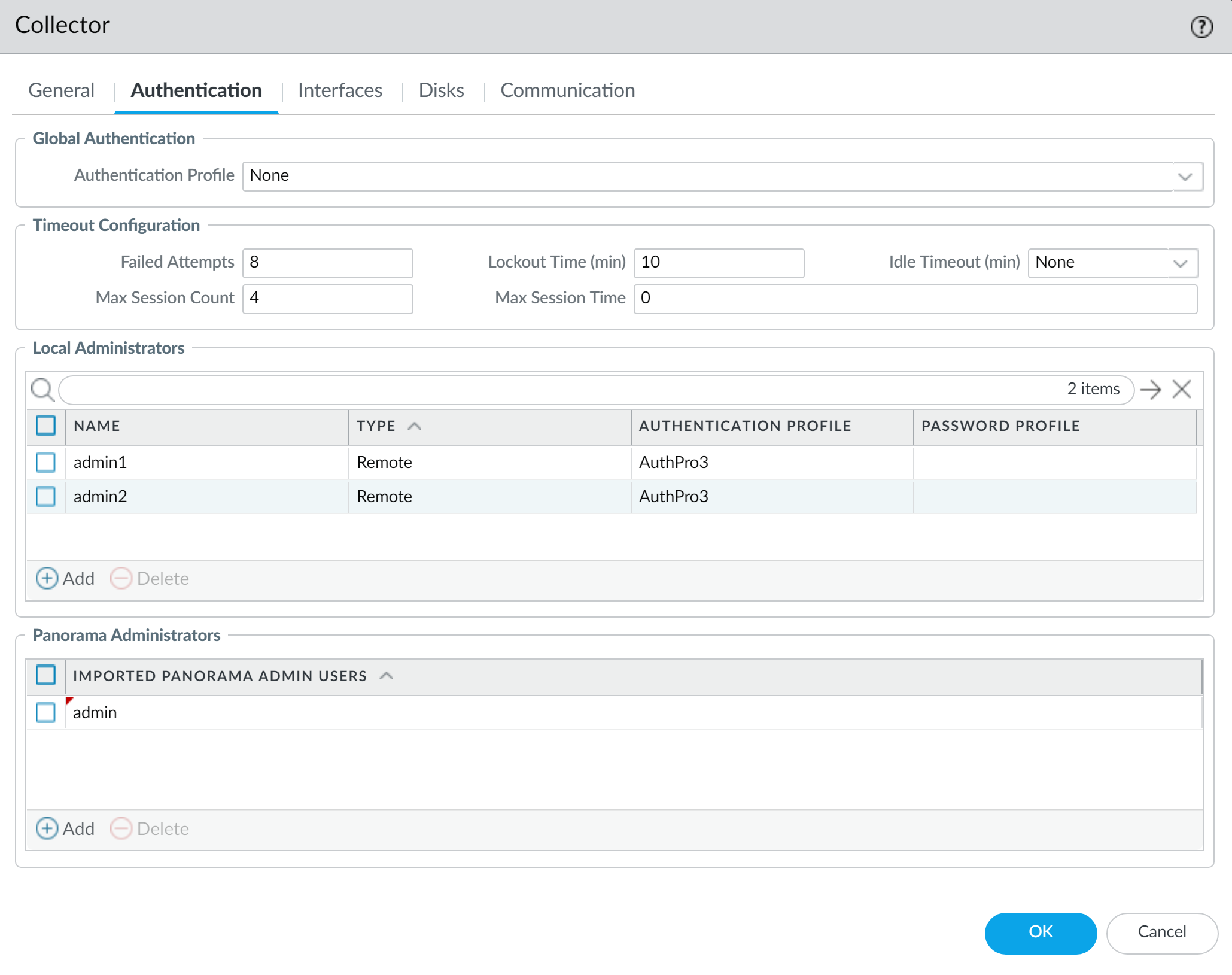
Task: Expand the Idle Timeout dropdown
Action: (x=1180, y=263)
